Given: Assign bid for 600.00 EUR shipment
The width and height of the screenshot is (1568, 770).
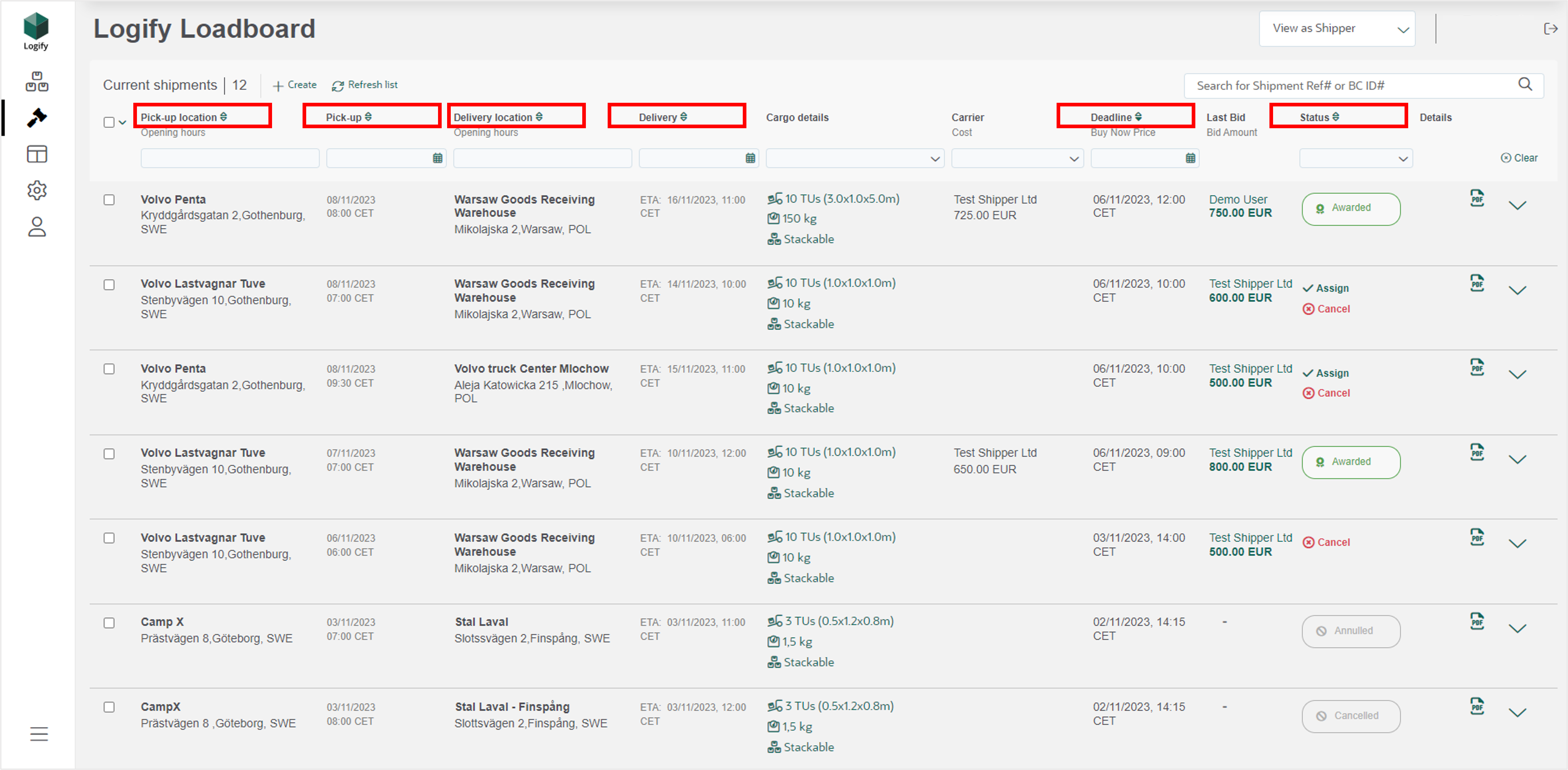Looking at the screenshot, I should [x=1326, y=288].
